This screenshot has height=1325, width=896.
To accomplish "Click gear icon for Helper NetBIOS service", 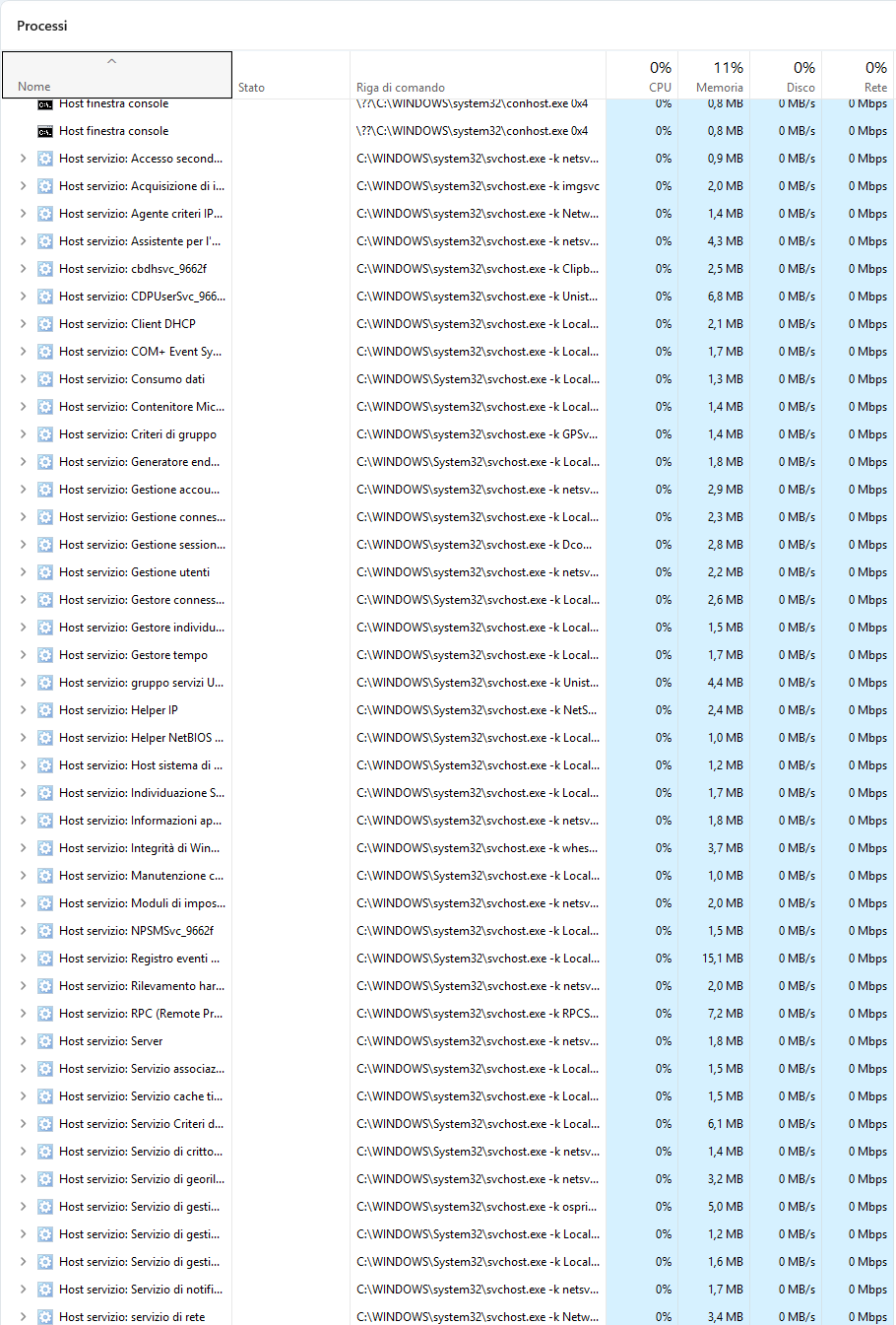I will (x=45, y=737).
